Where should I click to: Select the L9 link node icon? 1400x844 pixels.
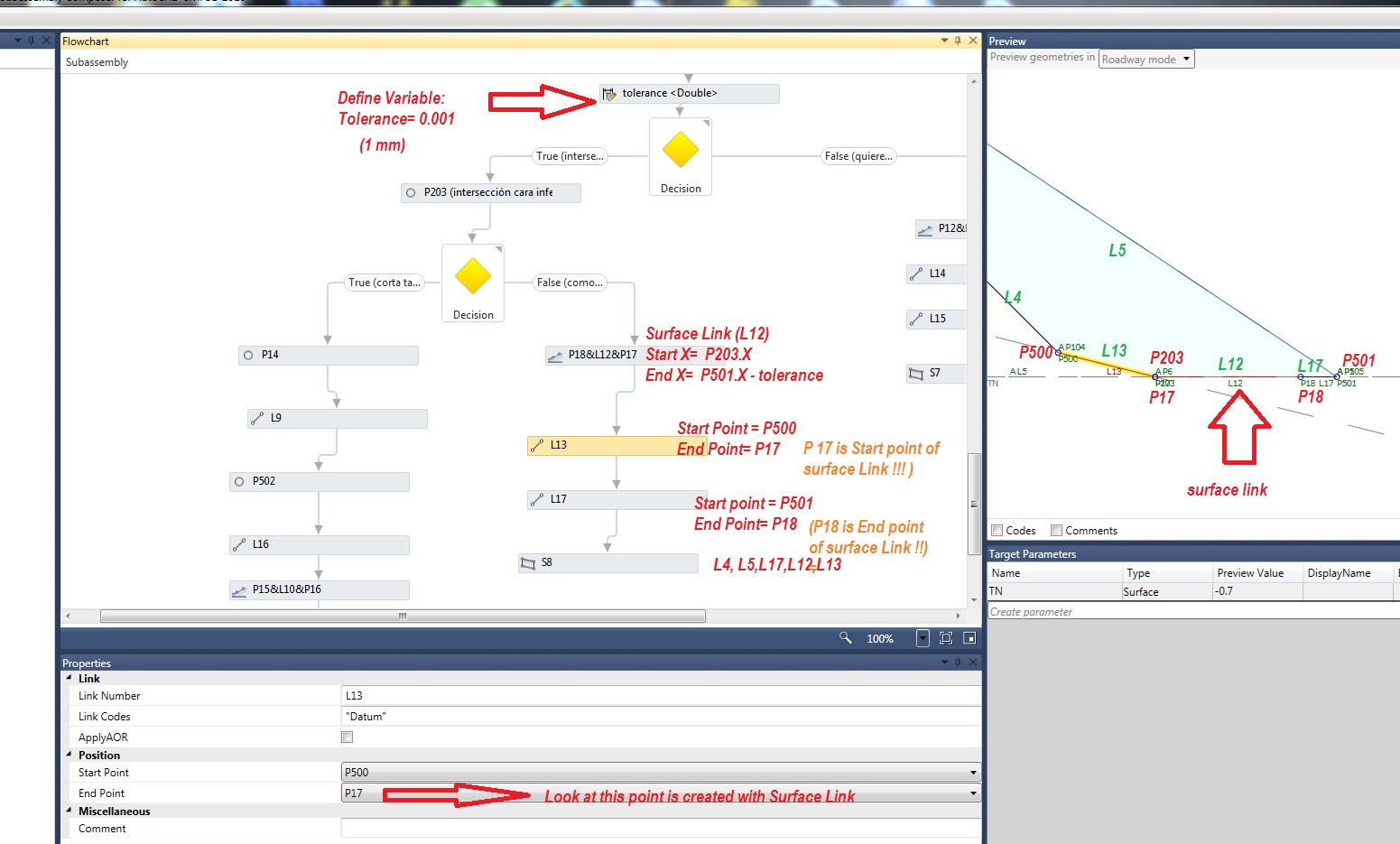[257, 419]
